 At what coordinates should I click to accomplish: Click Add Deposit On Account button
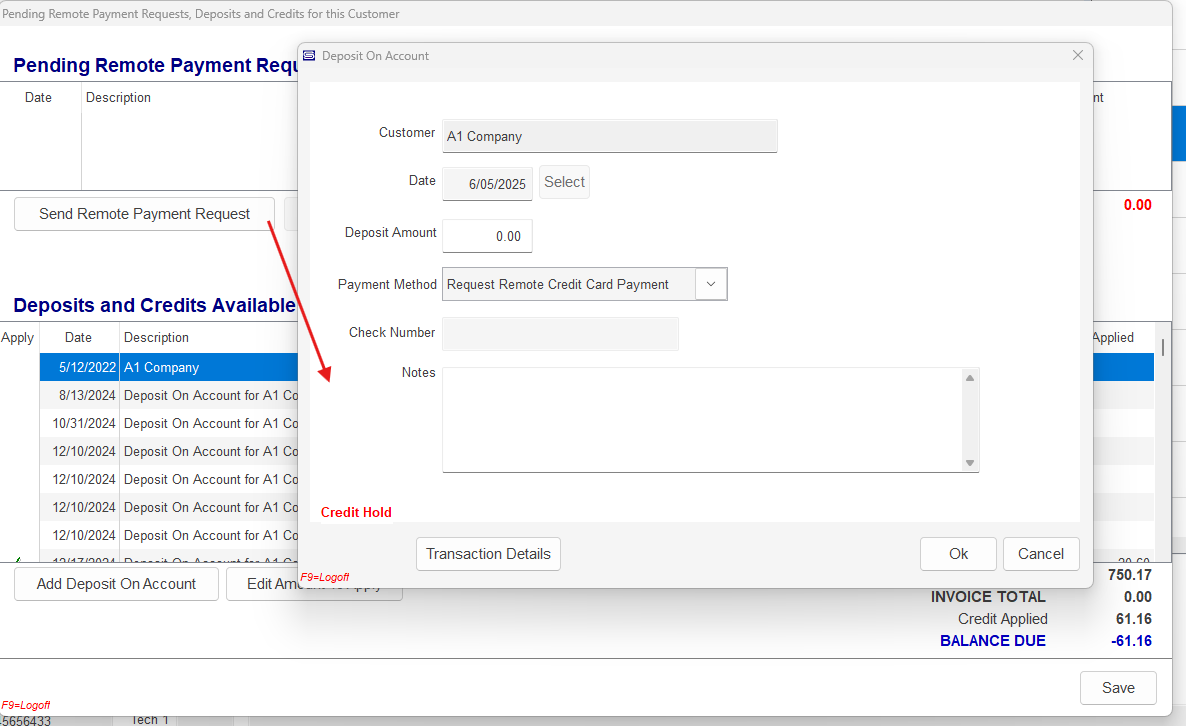point(116,584)
